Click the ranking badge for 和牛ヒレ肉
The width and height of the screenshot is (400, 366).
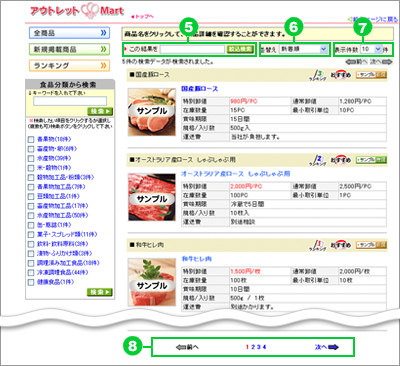click(317, 246)
